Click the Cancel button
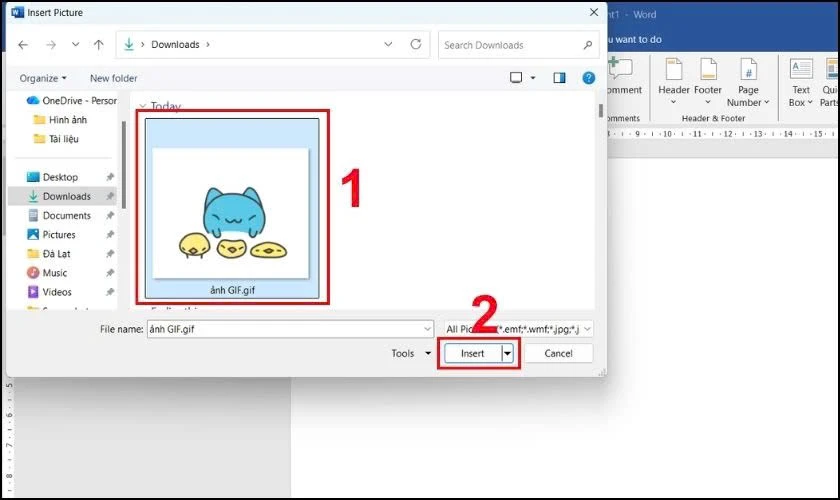 558,353
